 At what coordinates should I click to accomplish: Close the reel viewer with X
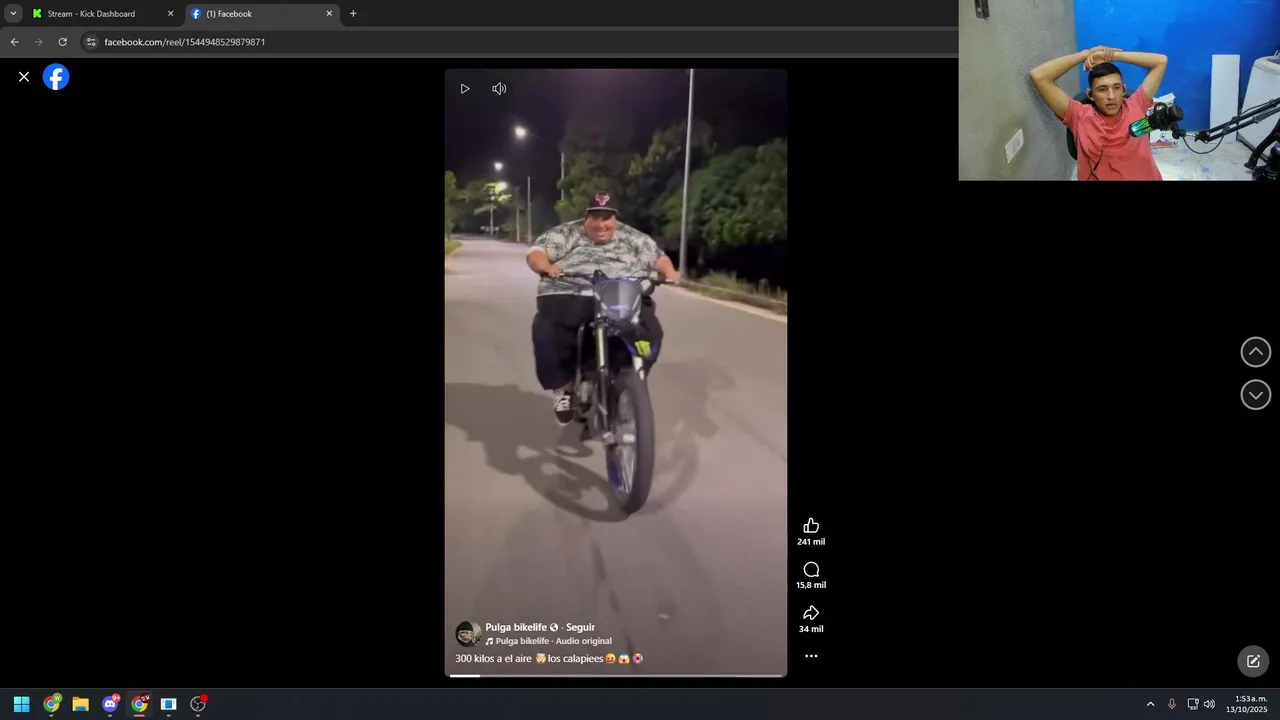pyautogui.click(x=24, y=77)
